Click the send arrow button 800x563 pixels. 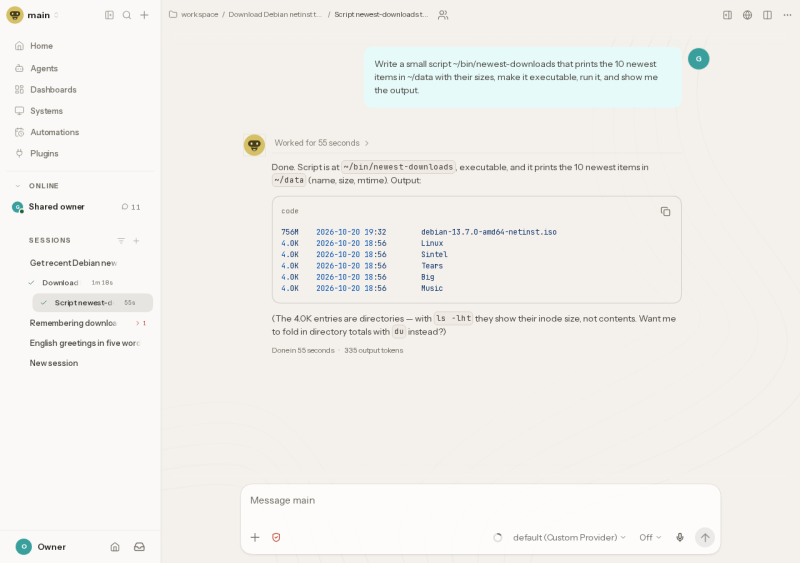pos(705,537)
